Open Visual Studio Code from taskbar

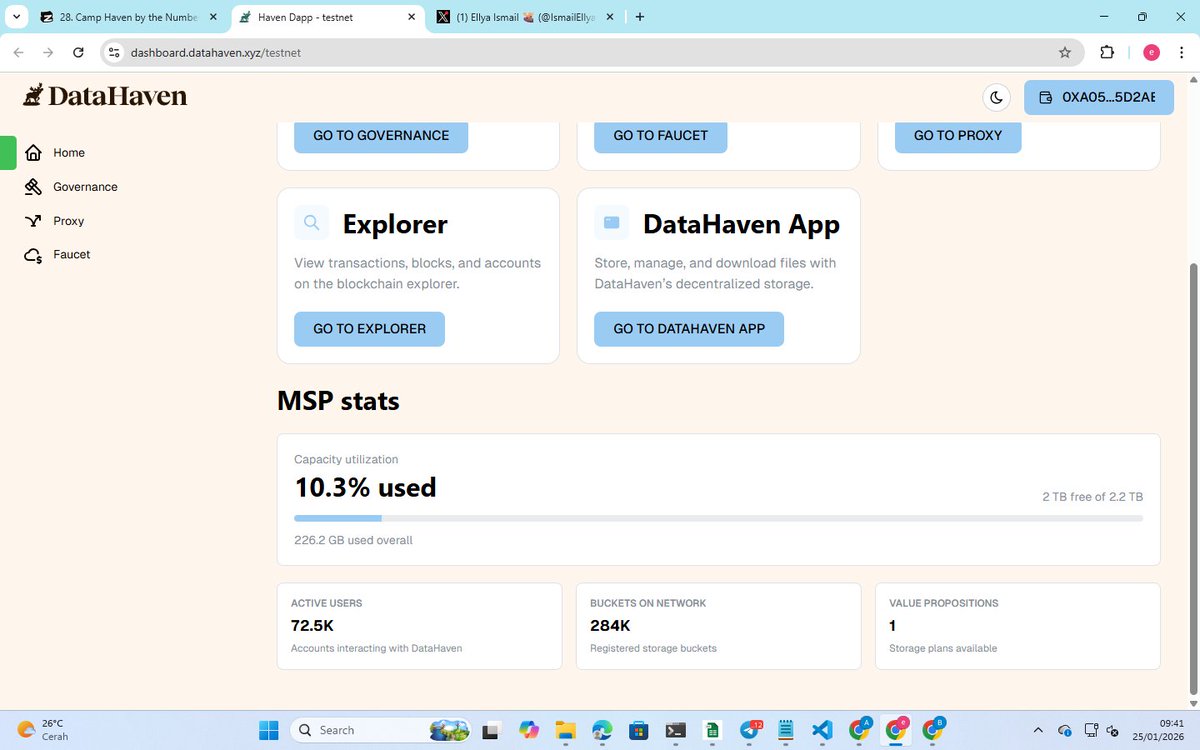(822, 730)
